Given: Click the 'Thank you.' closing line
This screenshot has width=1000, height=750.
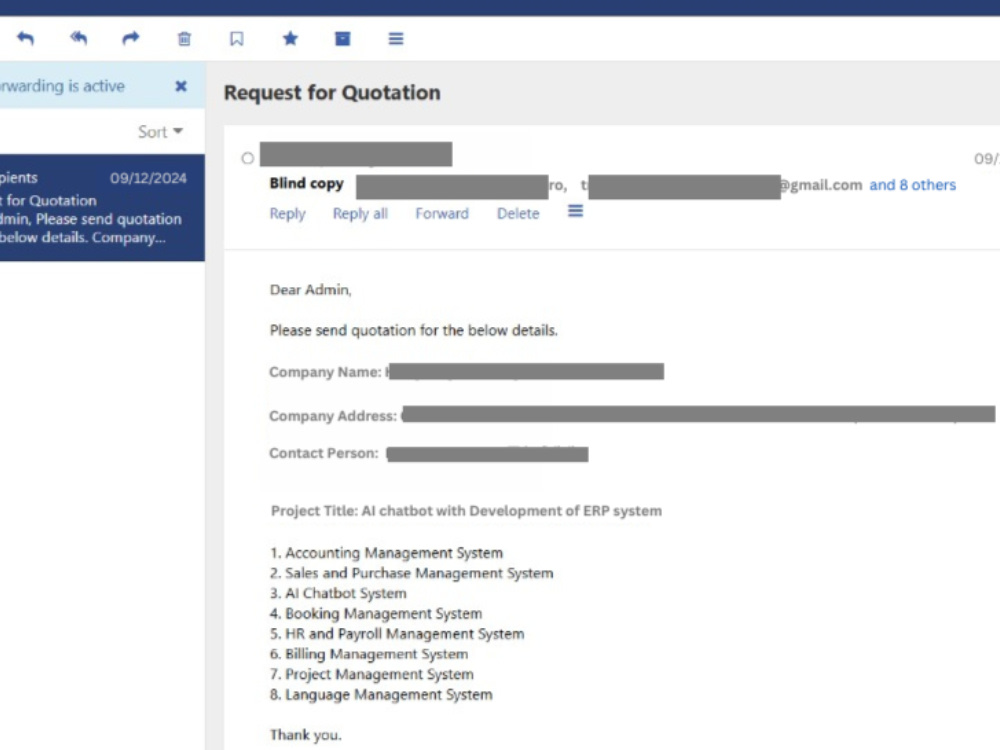Looking at the screenshot, I should tap(305, 735).
